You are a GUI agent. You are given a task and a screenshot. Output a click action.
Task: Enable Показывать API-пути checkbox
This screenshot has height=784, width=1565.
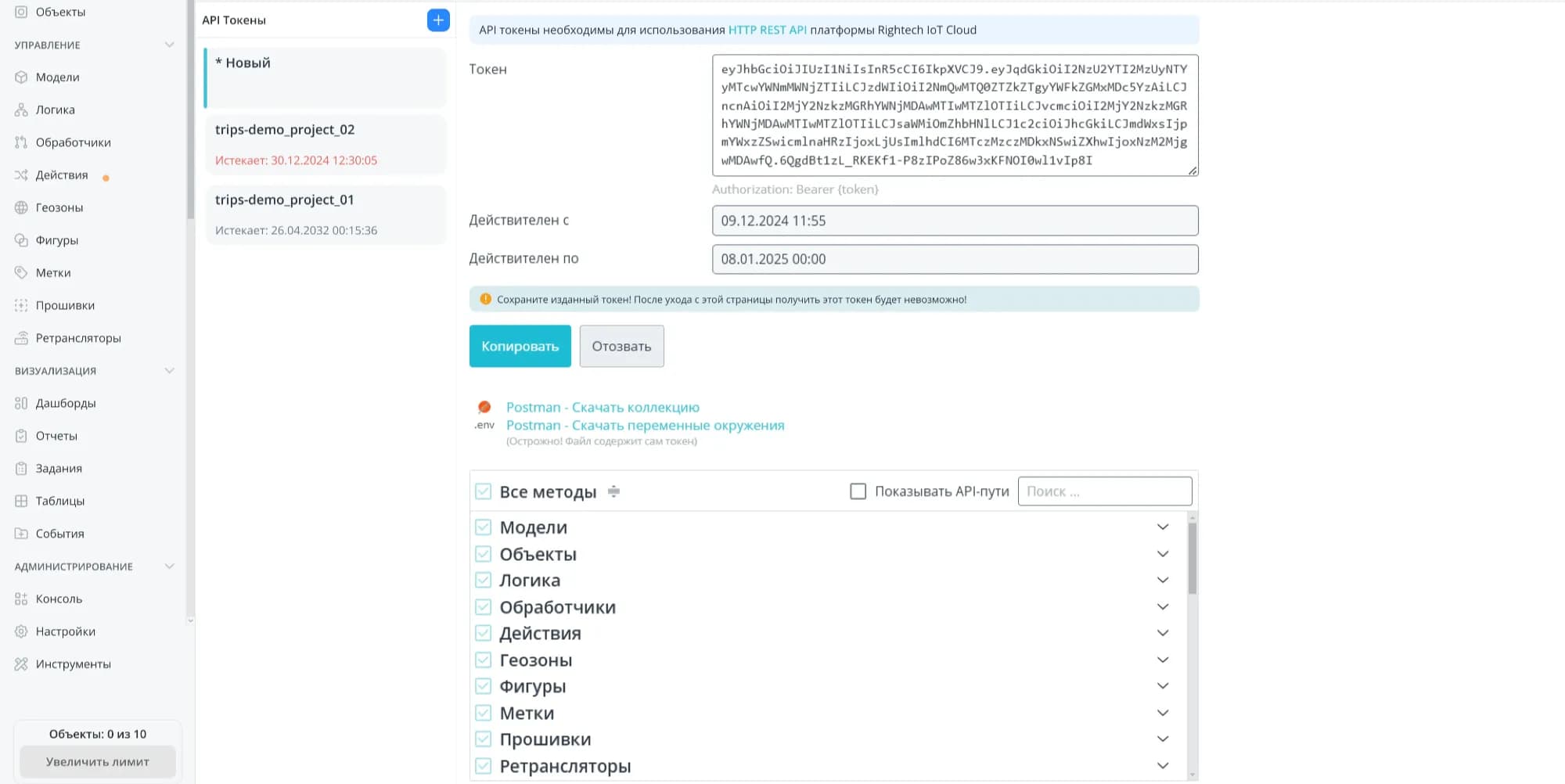click(x=858, y=491)
